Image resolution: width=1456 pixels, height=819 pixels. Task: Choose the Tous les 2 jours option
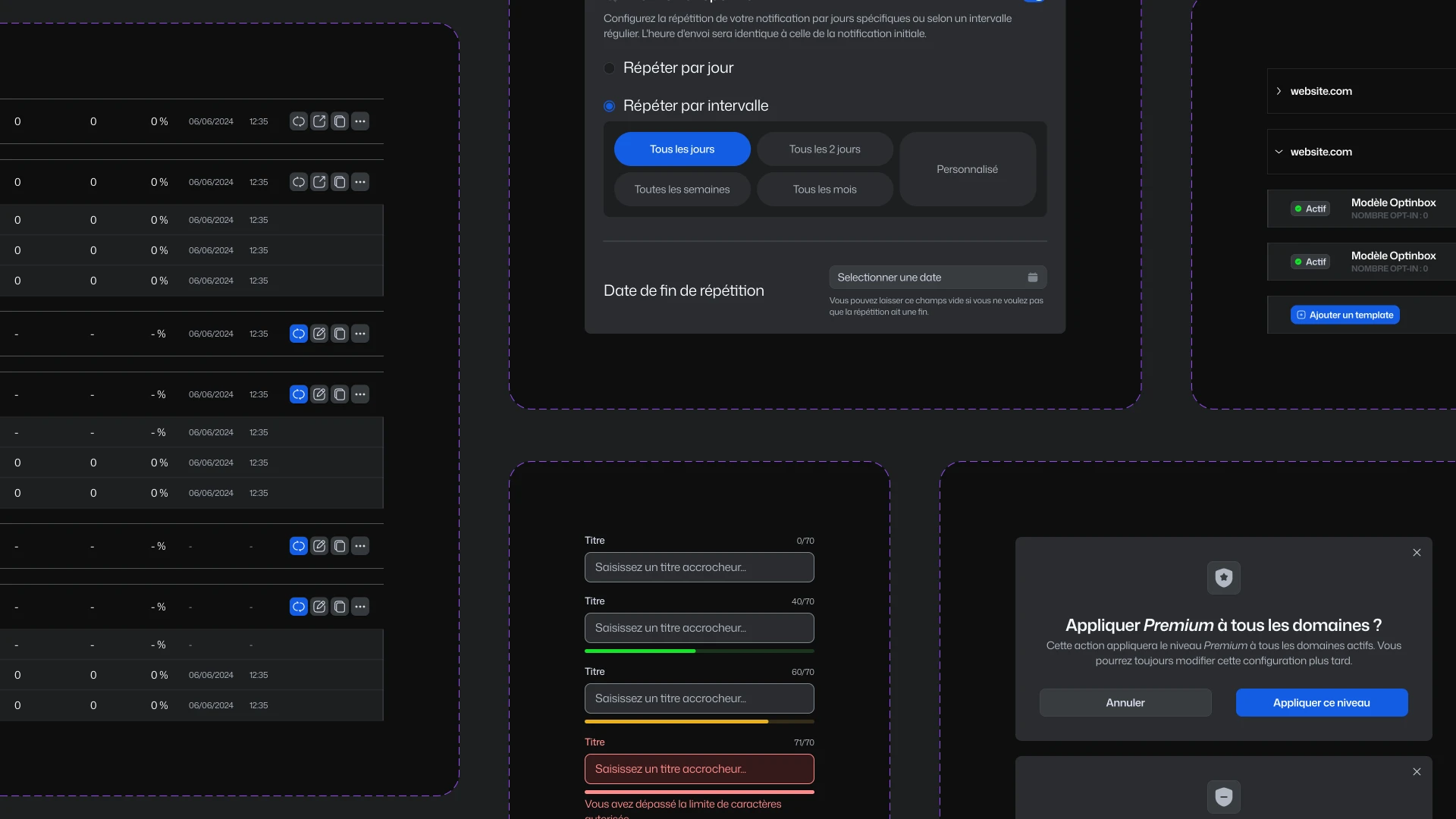click(824, 149)
